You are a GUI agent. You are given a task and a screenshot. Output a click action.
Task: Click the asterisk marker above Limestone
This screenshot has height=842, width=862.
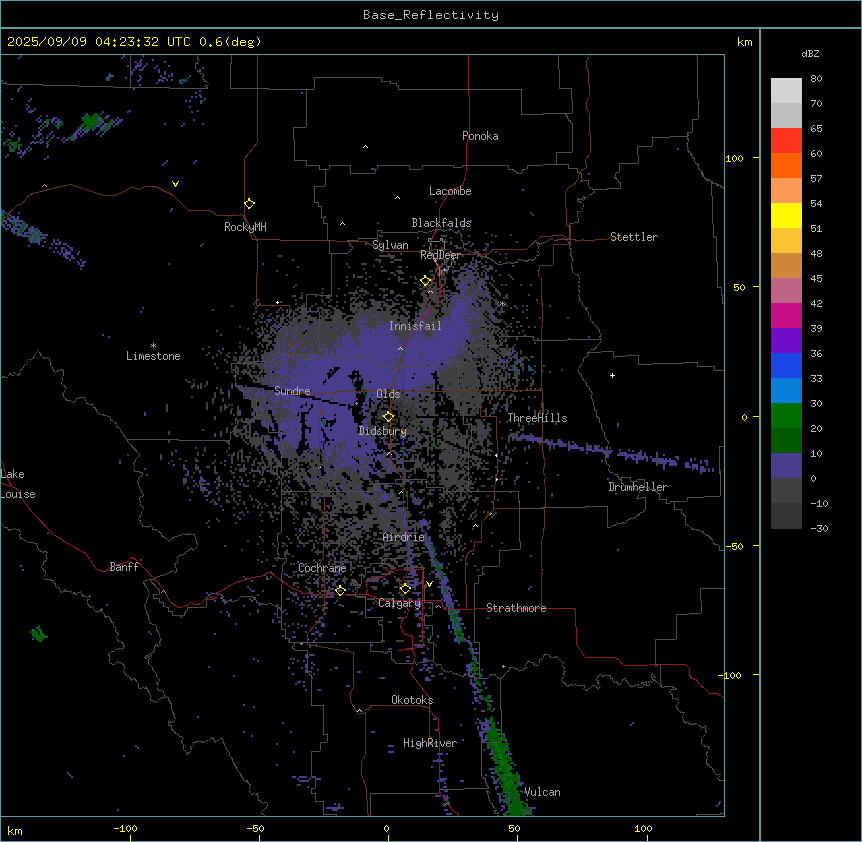[153, 346]
